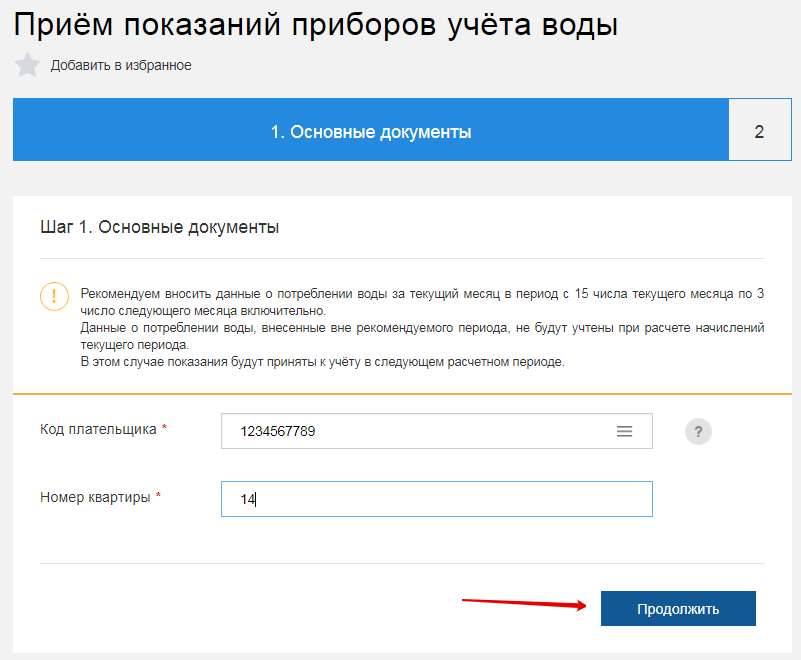
Task: Click the orange exclamation notice icon
Action: tap(54, 296)
